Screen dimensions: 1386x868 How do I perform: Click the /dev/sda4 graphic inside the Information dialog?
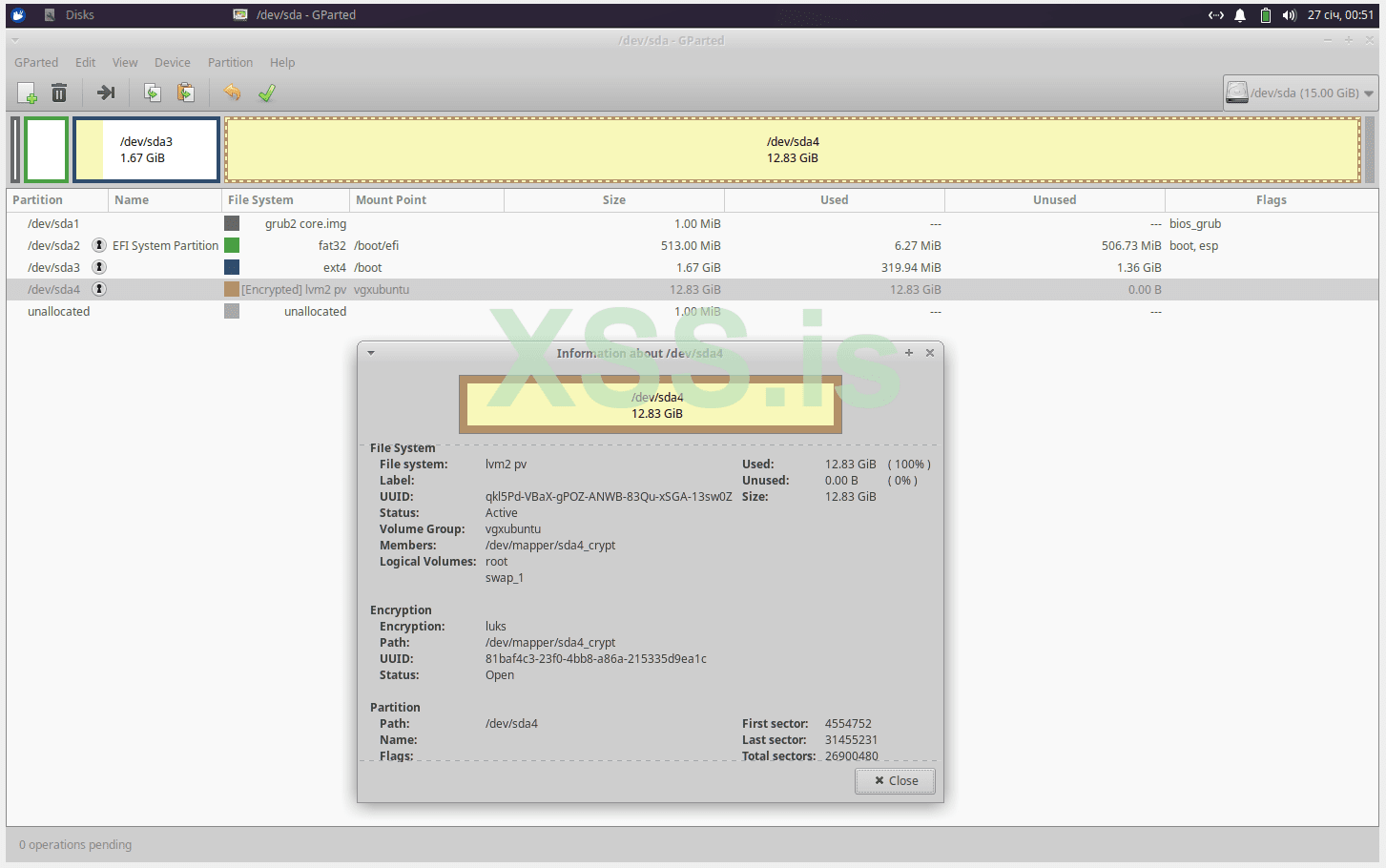tap(651, 404)
